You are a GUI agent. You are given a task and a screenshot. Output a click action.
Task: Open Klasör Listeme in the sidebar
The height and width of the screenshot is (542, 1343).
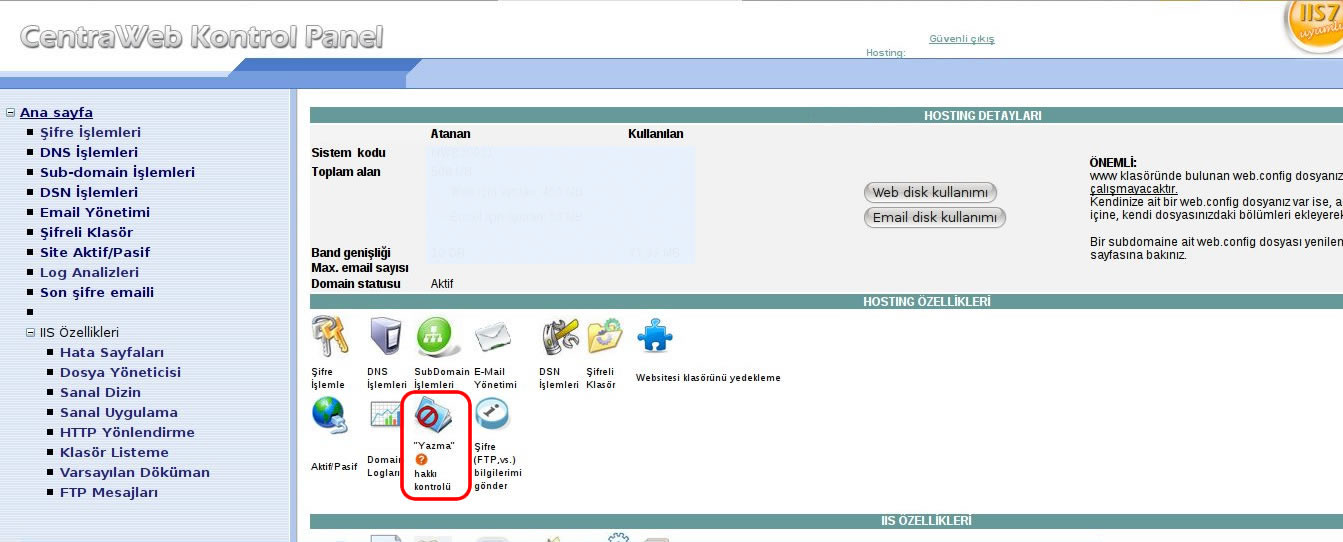(114, 453)
